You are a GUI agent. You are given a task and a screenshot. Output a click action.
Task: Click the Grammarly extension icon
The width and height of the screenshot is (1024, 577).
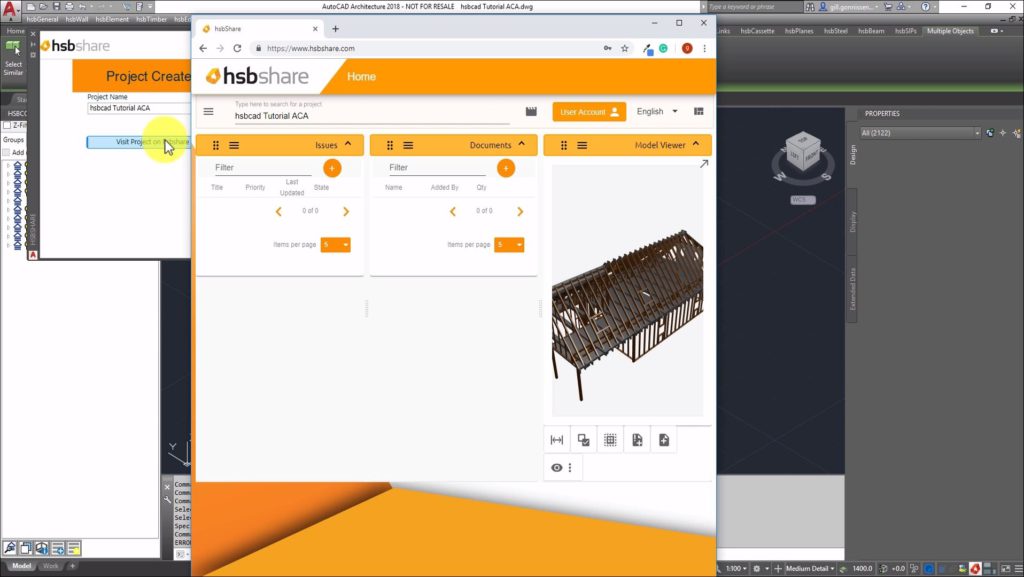pos(663,48)
